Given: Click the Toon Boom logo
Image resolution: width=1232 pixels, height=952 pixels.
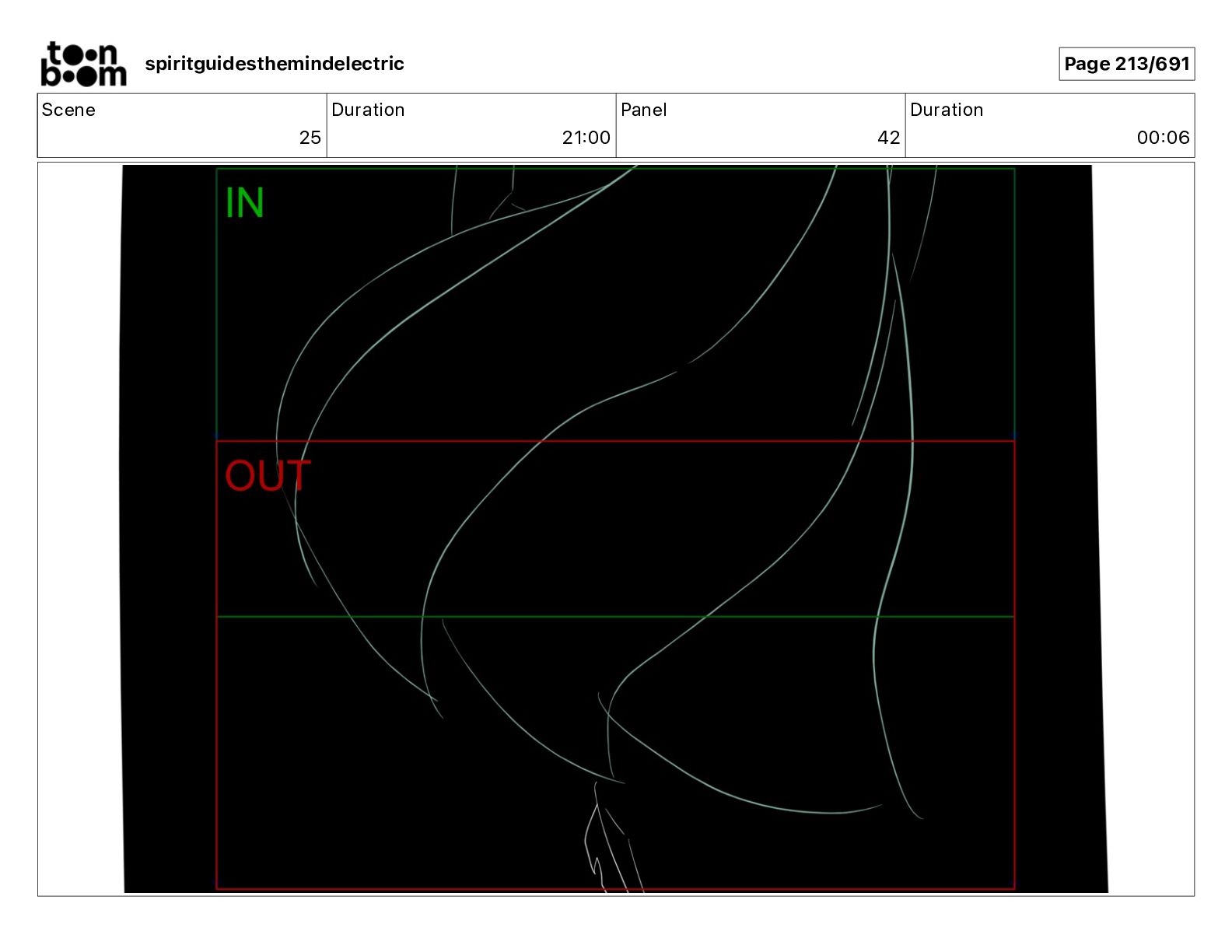Looking at the screenshot, I should 83,64.
